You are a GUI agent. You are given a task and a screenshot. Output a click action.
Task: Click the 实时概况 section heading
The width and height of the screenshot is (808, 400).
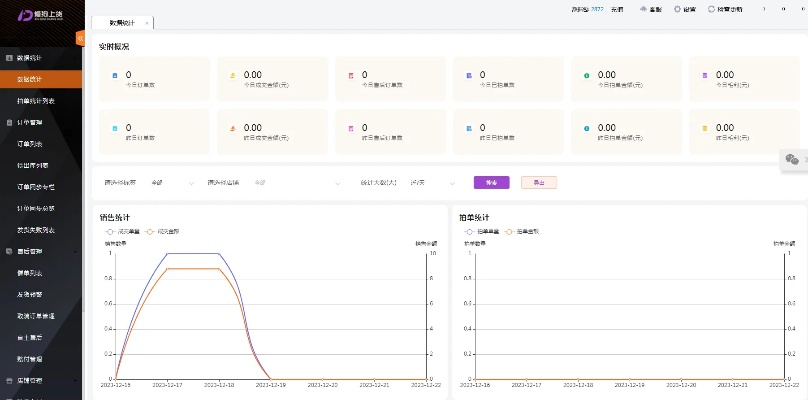[x=114, y=46]
